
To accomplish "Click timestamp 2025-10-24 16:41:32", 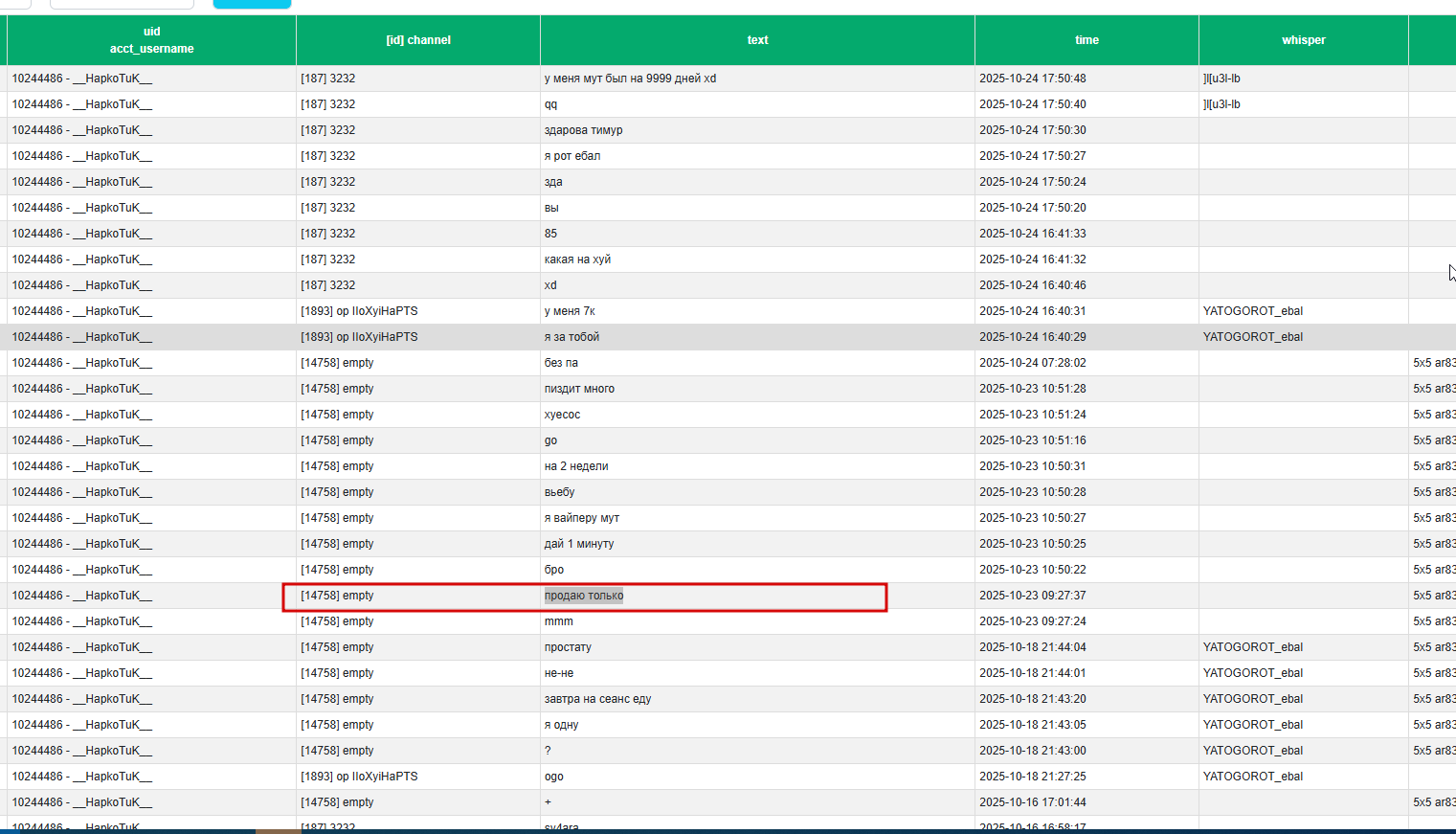I will coord(1033,259).
